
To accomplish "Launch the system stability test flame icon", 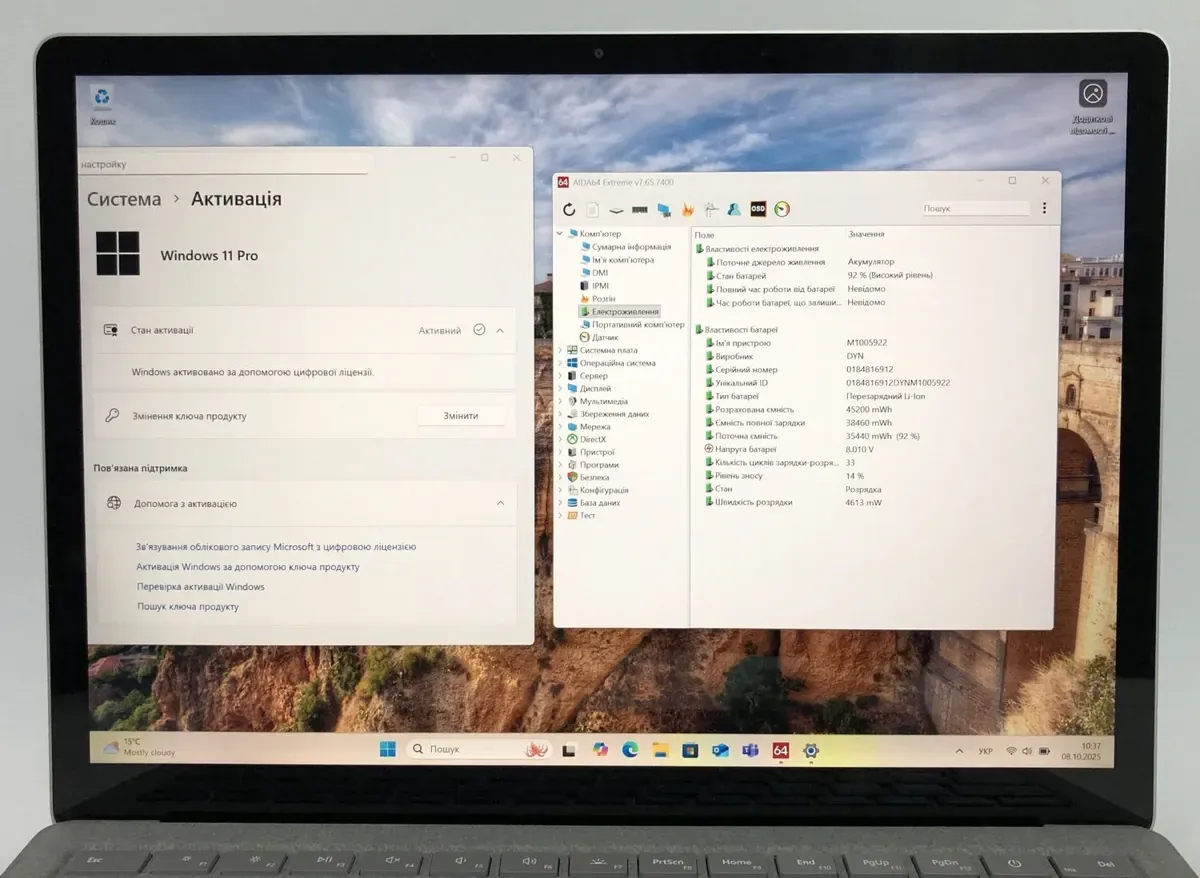I will click(688, 209).
